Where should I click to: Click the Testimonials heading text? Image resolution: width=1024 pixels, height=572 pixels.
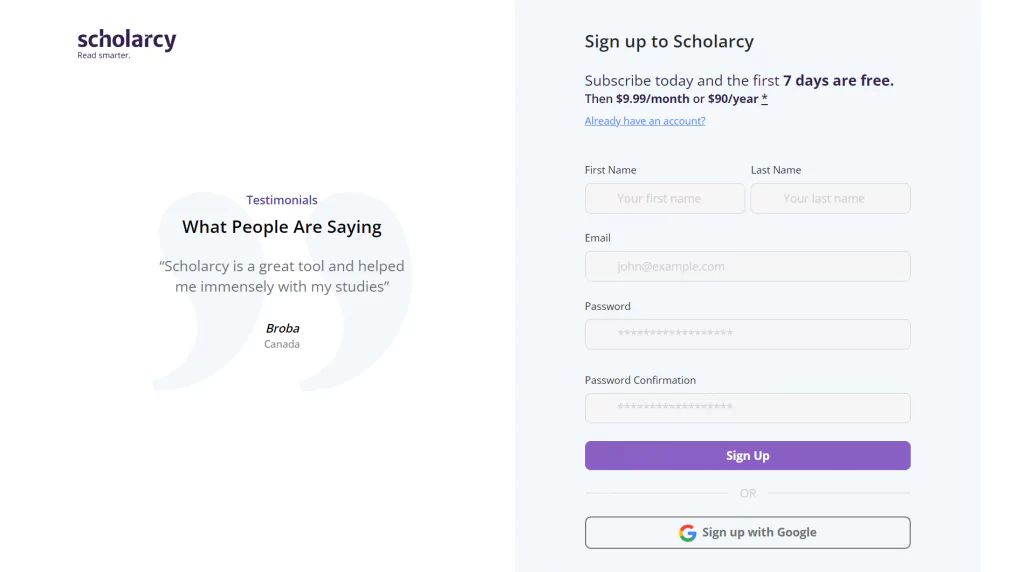(x=281, y=200)
